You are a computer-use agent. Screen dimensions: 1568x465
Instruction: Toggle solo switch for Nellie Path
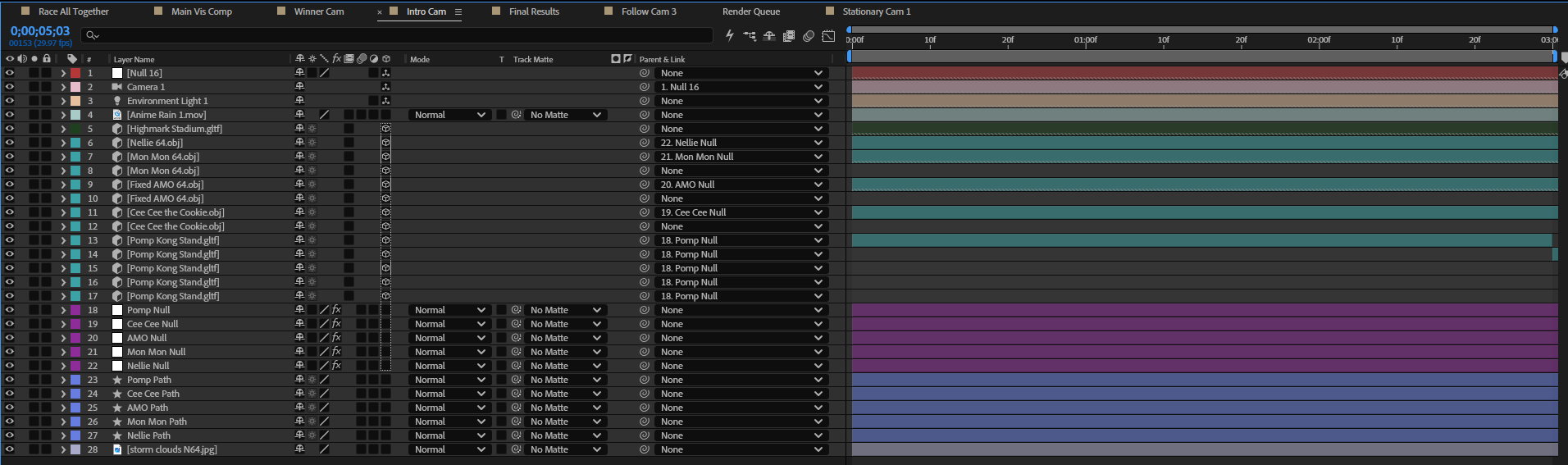(34, 435)
